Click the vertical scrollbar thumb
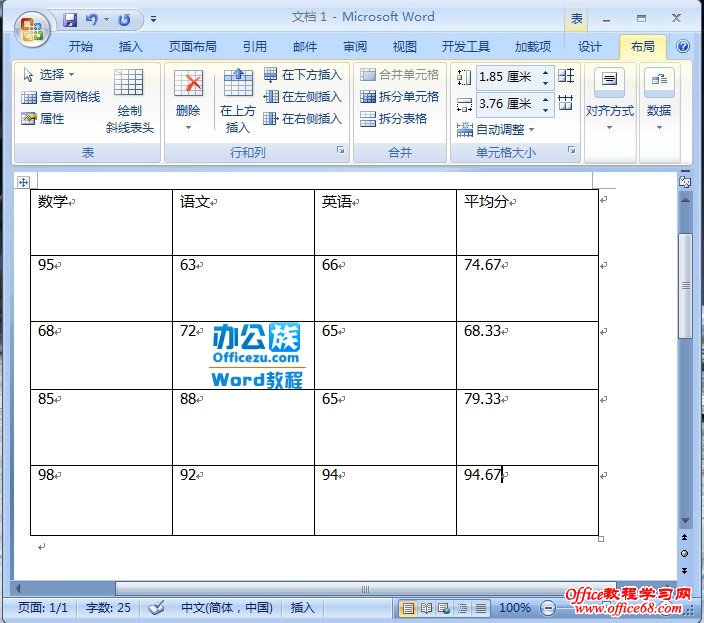This screenshot has width=704, height=623. click(685, 285)
